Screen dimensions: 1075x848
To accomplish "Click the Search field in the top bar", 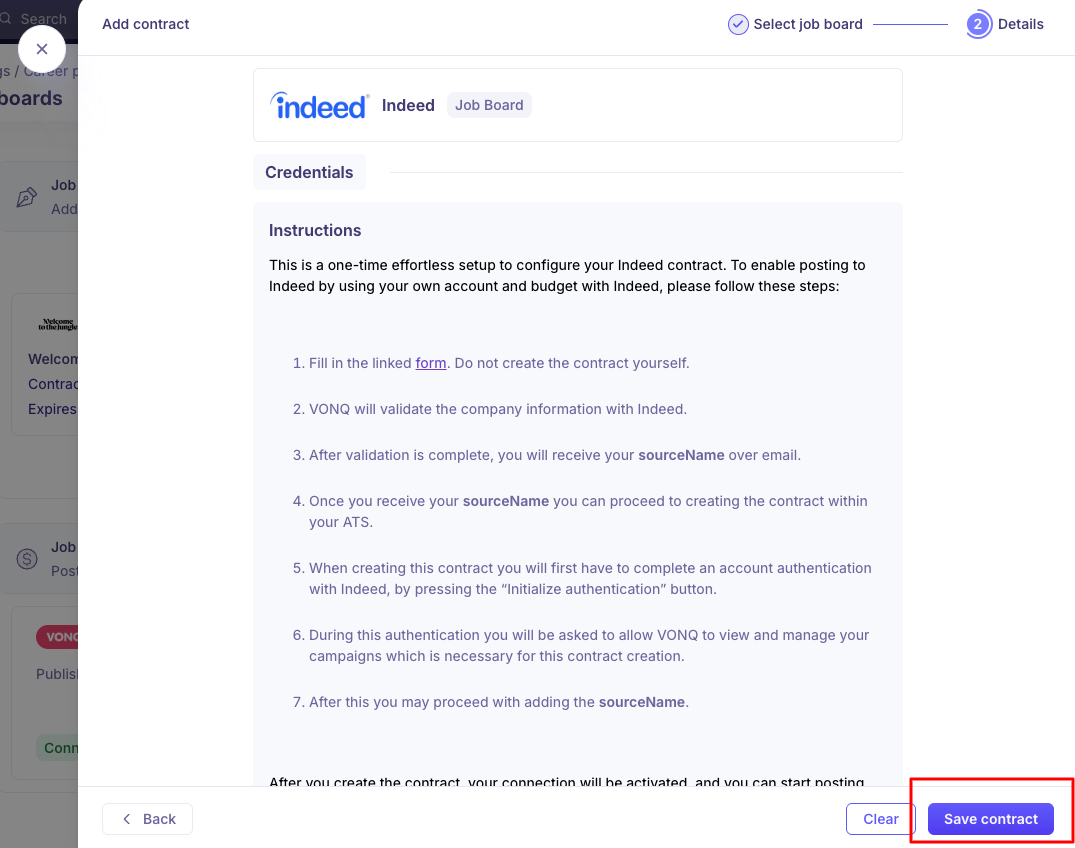I will [44, 18].
